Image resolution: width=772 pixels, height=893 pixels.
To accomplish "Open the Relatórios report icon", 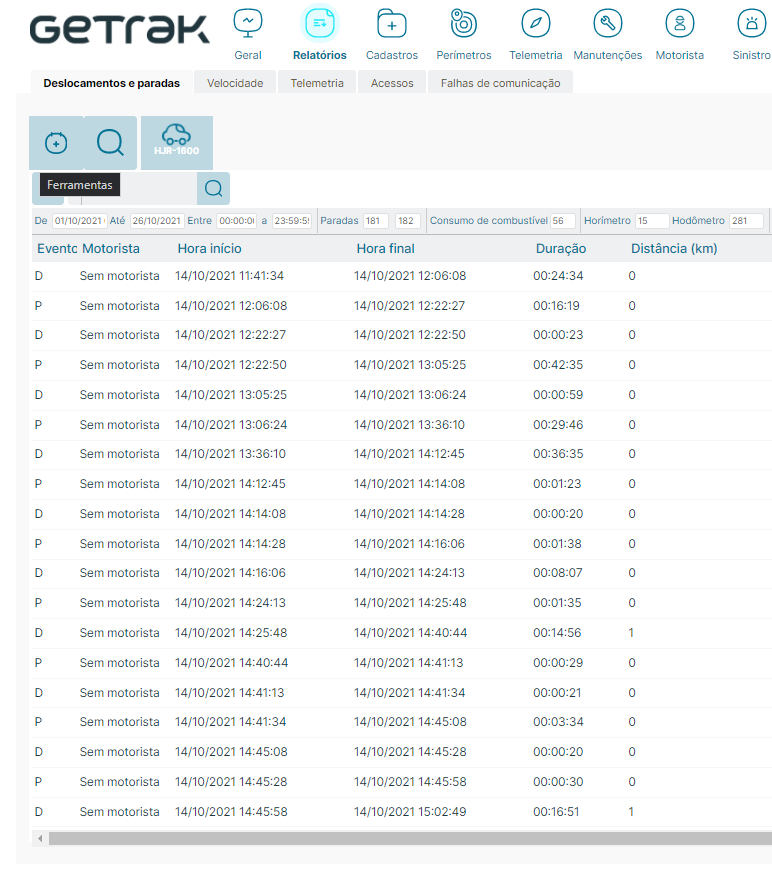I will coord(320,24).
